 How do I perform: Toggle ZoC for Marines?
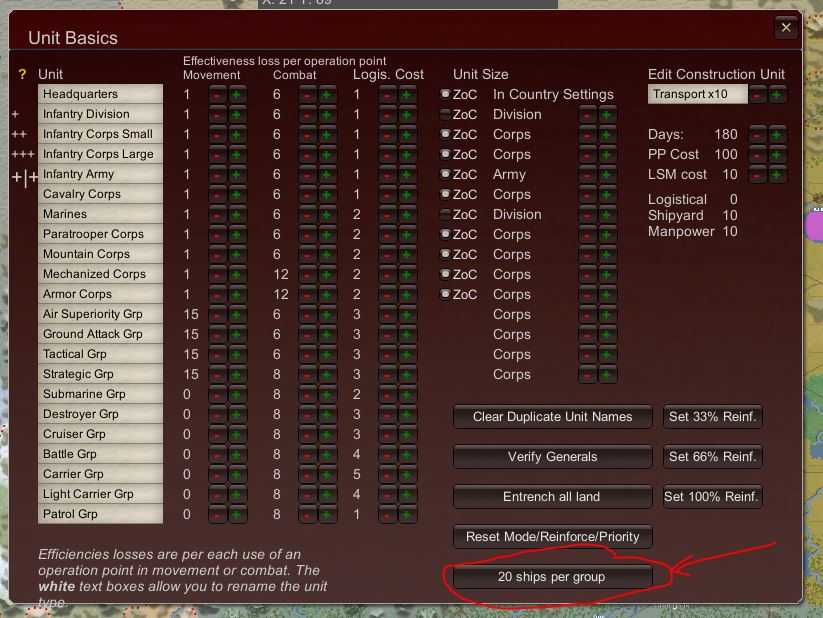click(x=445, y=214)
